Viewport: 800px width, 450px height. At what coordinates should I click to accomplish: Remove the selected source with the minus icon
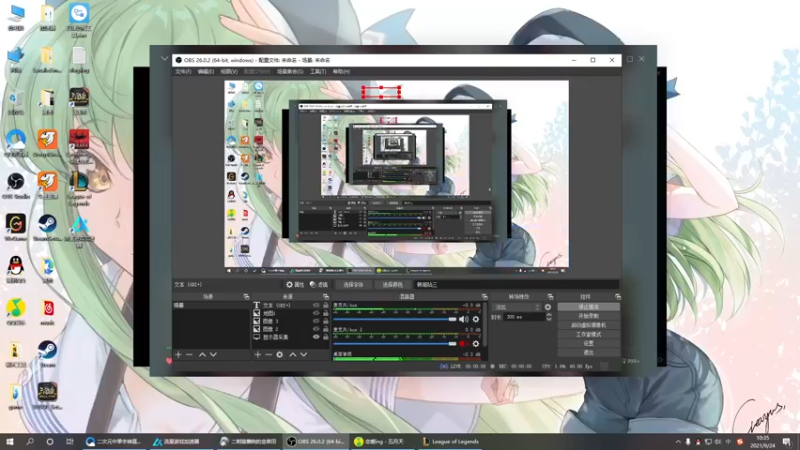[x=268, y=354]
